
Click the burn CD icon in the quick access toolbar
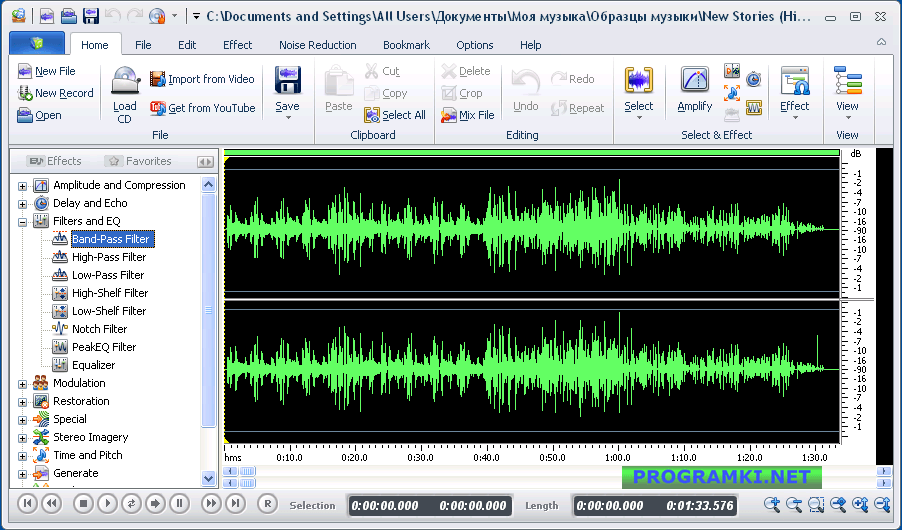pos(157,16)
